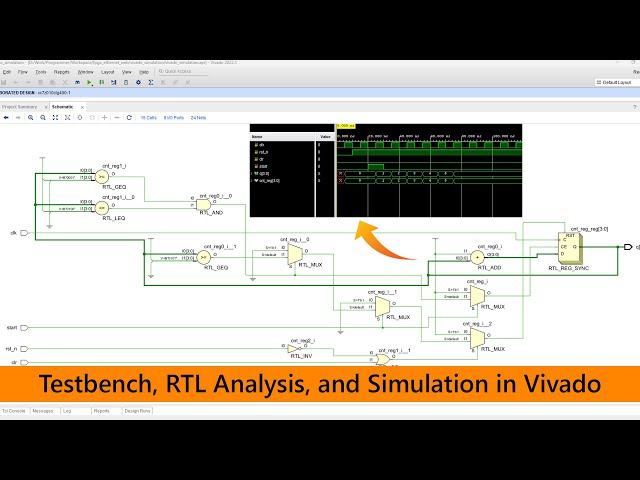The width and height of the screenshot is (640, 480).
Task: Open the Log tab
Action: click(67, 411)
